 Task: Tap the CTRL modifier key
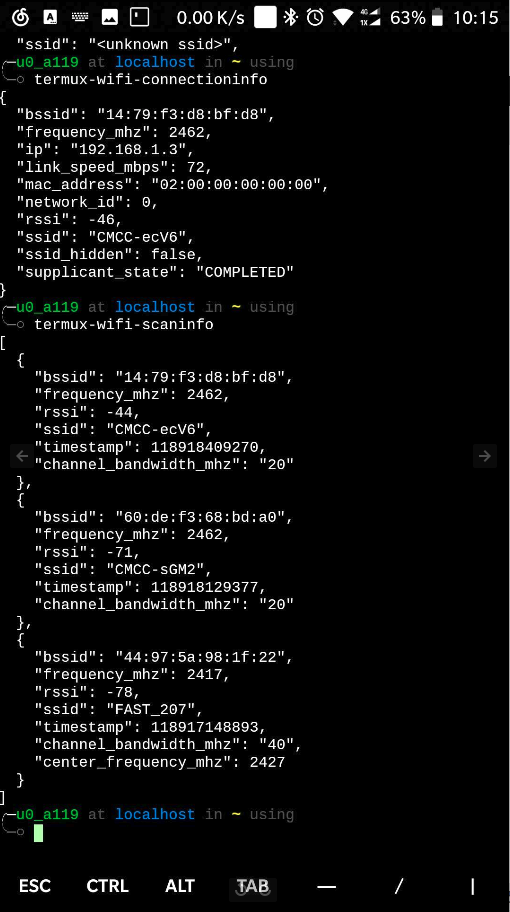point(108,886)
